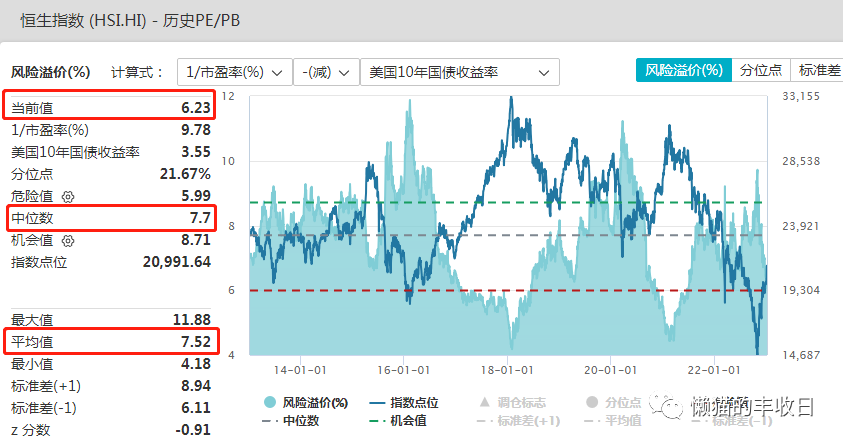Viewport: 843px width, 444px height.
Task: Switch to the 风险溢价(%) tab
Action: (x=684, y=70)
